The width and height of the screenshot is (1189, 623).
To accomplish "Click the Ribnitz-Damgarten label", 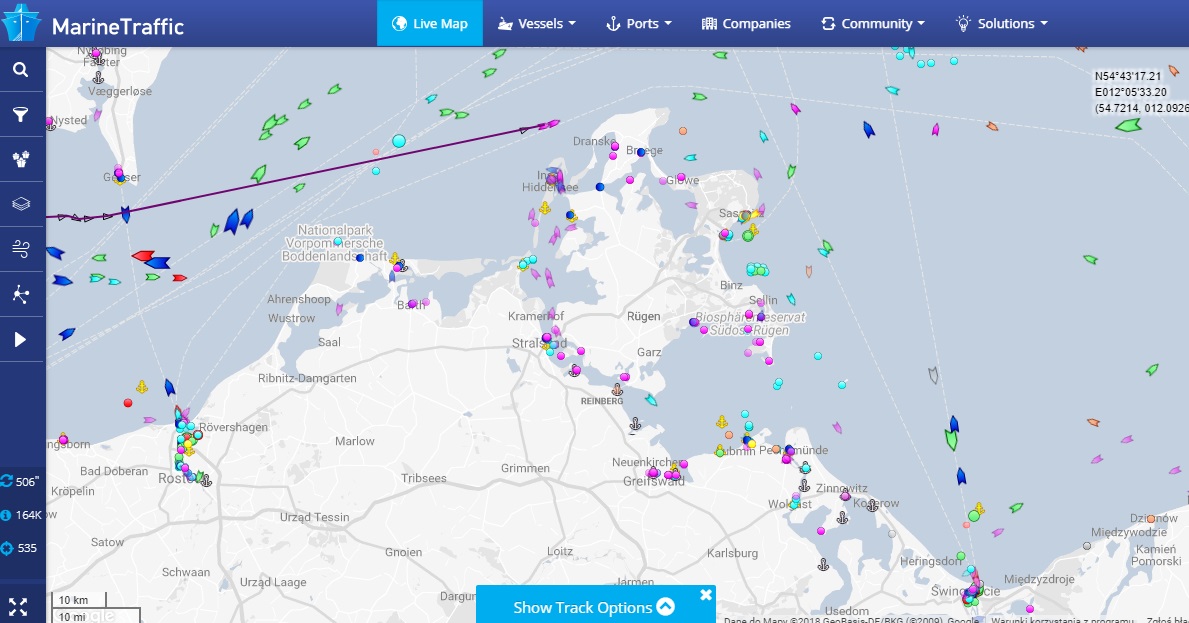I will [307, 378].
